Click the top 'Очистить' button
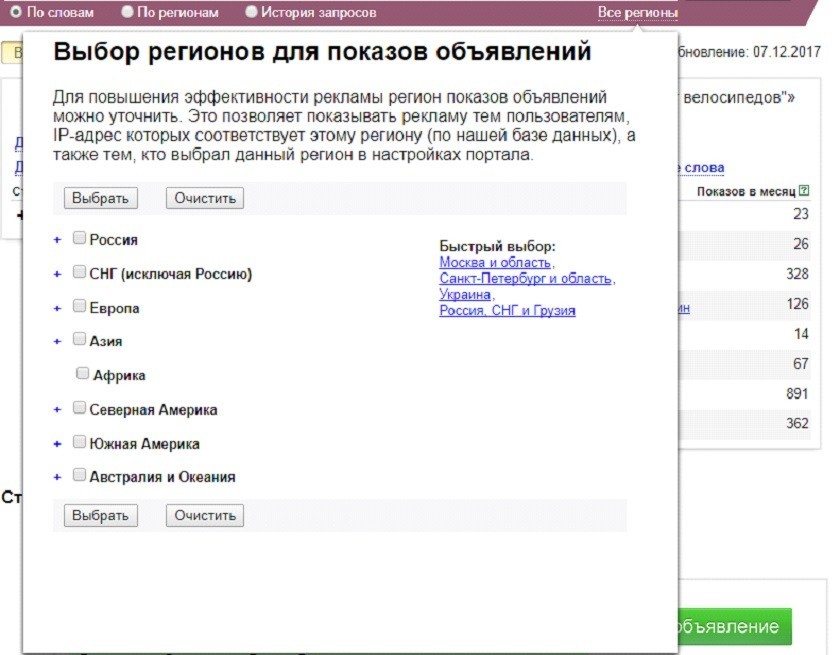The height and width of the screenshot is (655, 840). [205, 198]
